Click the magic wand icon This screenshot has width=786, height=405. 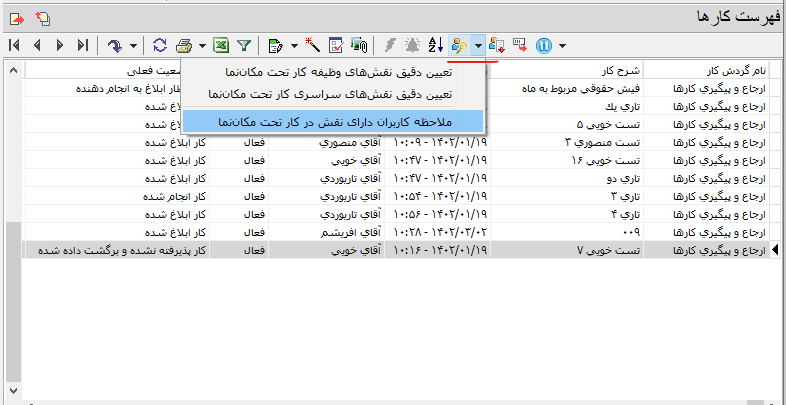click(313, 45)
